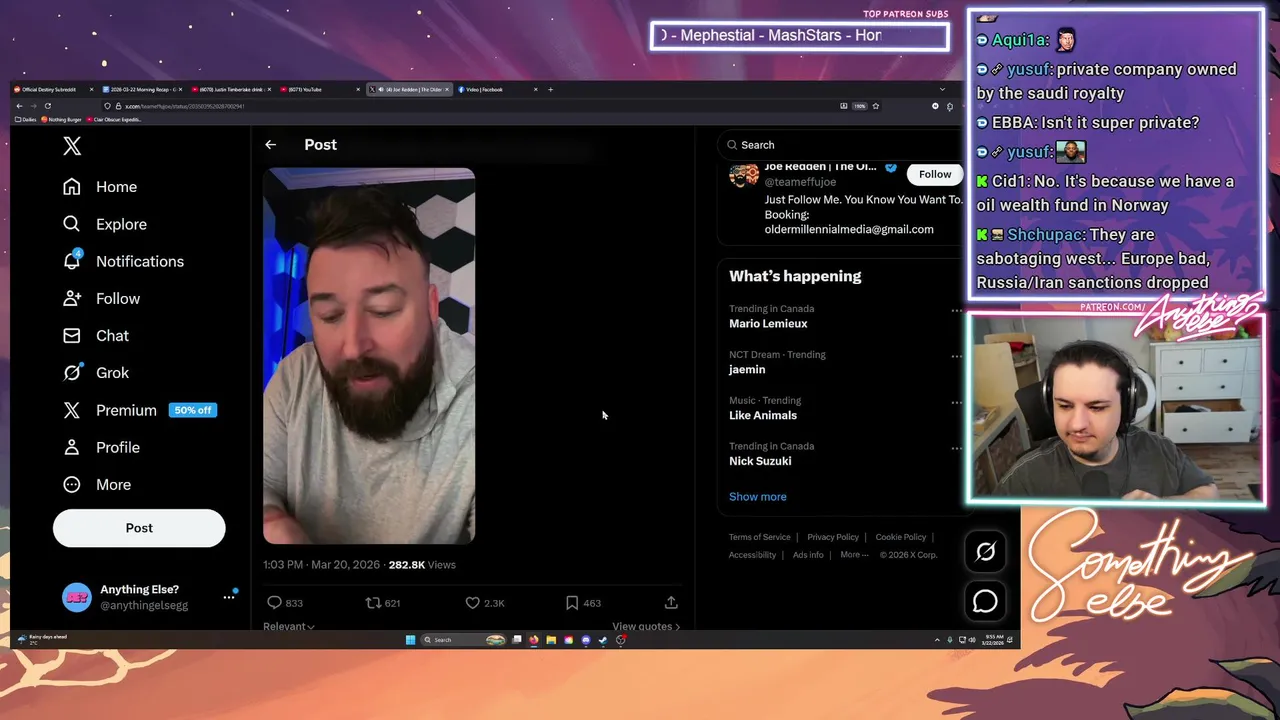Open Like Animals trending topic
This screenshot has width=1280, height=720.
(763, 416)
